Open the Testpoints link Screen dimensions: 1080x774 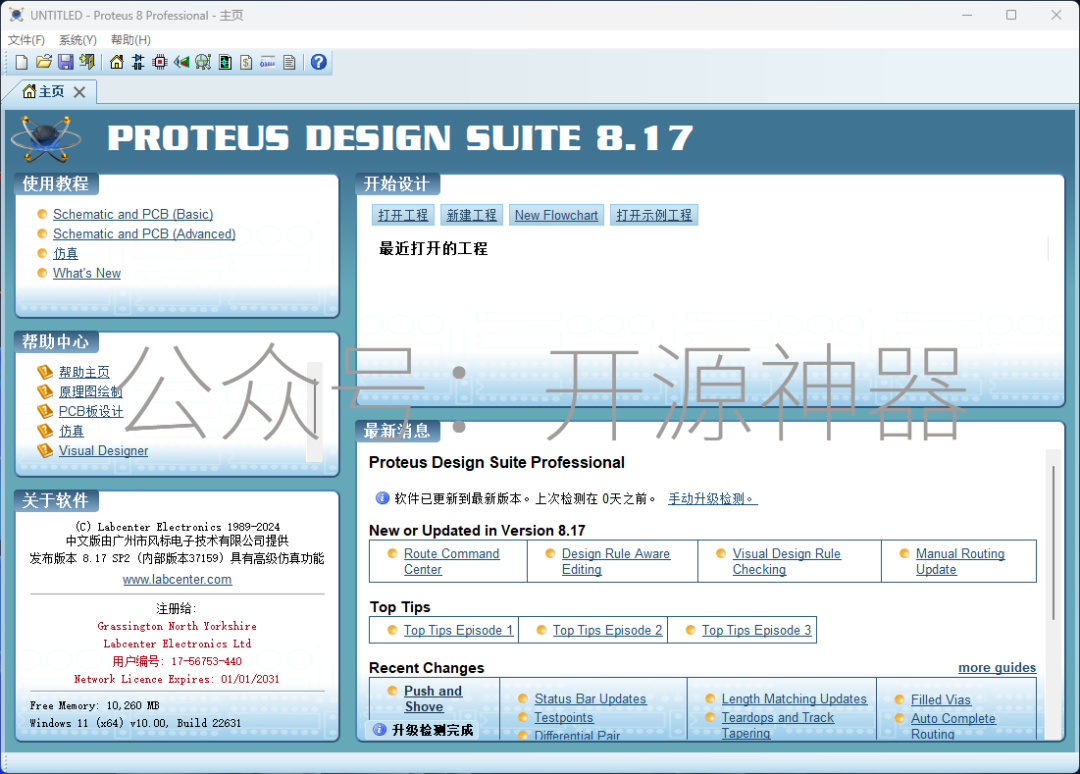(563, 718)
